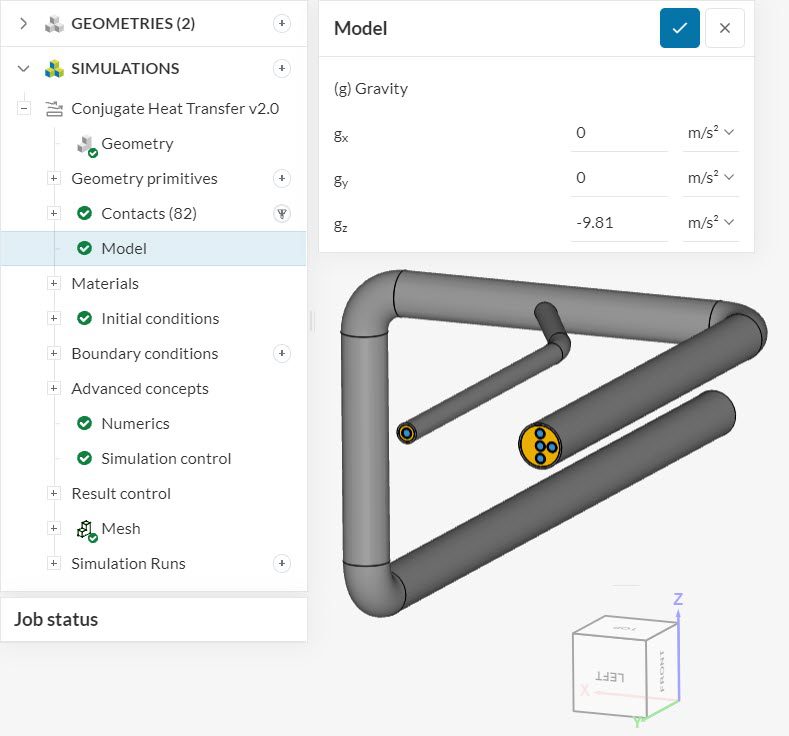The width and height of the screenshot is (789, 736).
Task: Close the Model panel with X button
Action: click(x=724, y=28)
